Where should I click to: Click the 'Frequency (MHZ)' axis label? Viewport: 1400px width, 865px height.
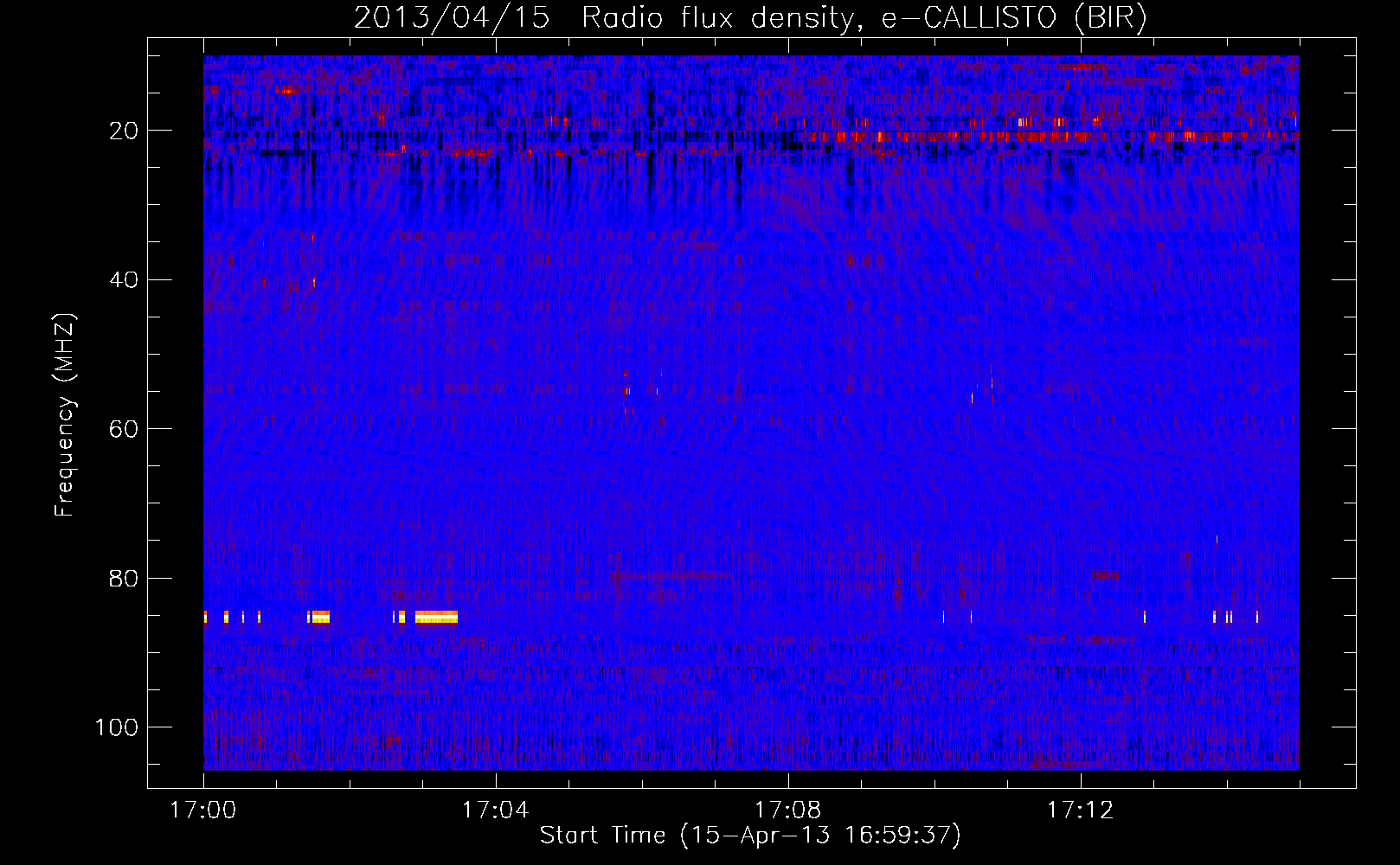tap(65, 414)
